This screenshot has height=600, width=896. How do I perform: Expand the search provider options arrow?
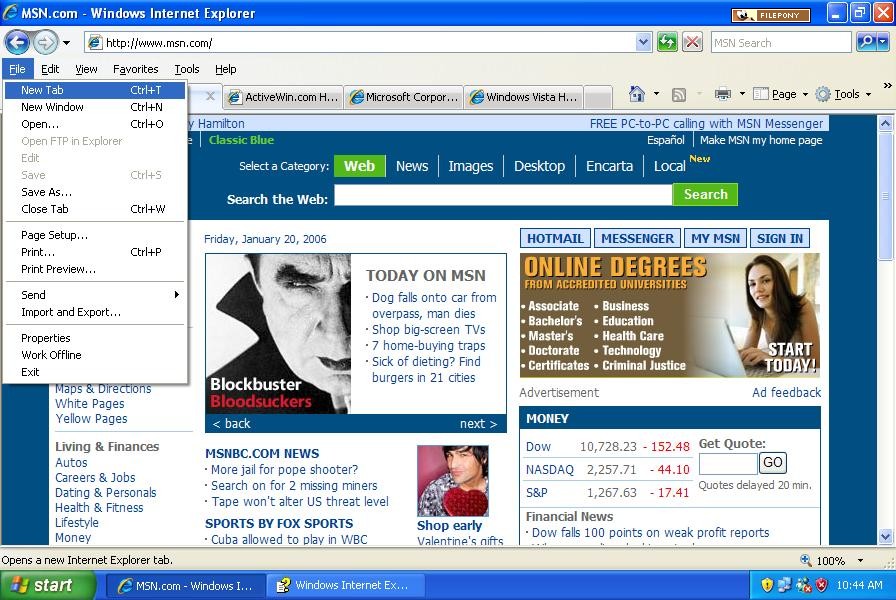coord(883,42)
